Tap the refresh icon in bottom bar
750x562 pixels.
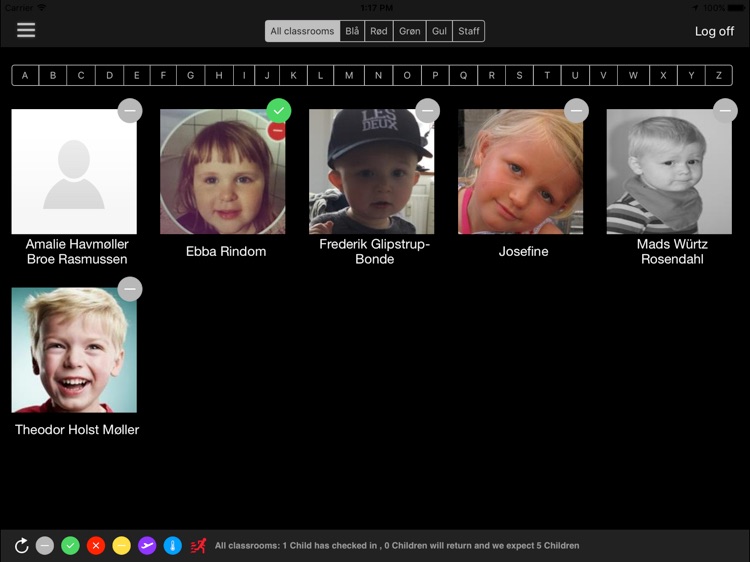tap(22, 546)
